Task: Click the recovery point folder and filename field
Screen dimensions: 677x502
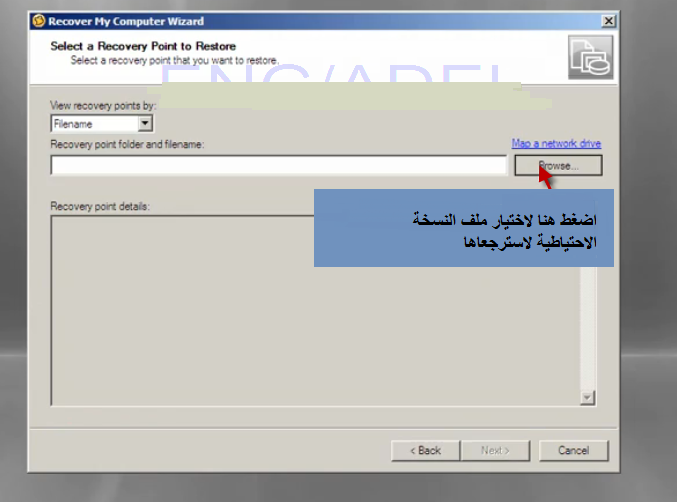Action: pos(278,165)
